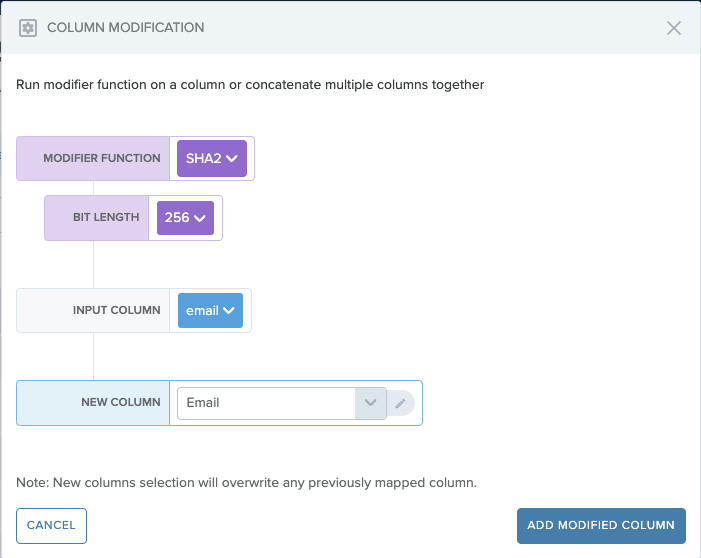Click the modifier function description sentence
The image size is (701, 558).
250,85
